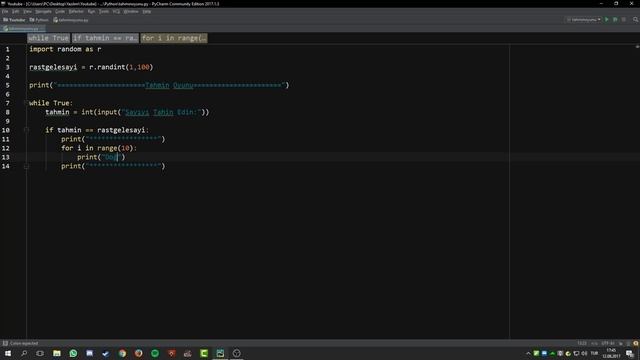Open the Code menu
Image resolution: width=640 pixels, height=360 pixels.
click(x=60, y=11)
